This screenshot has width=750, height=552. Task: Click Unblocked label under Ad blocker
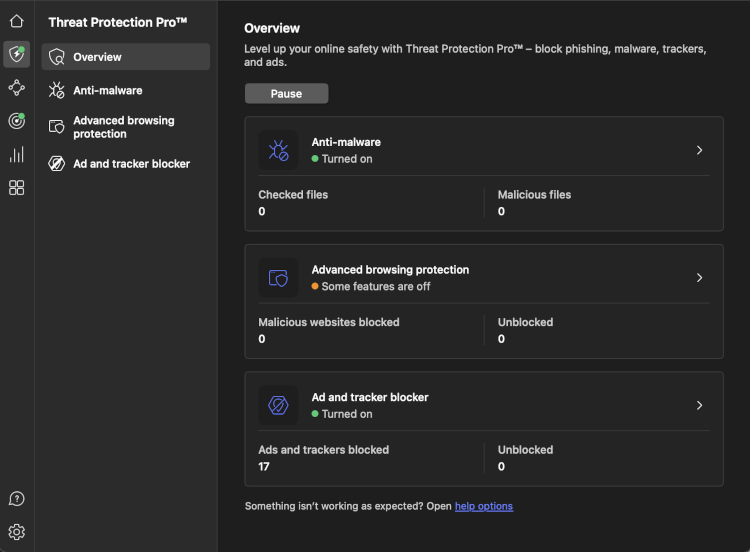526,450
